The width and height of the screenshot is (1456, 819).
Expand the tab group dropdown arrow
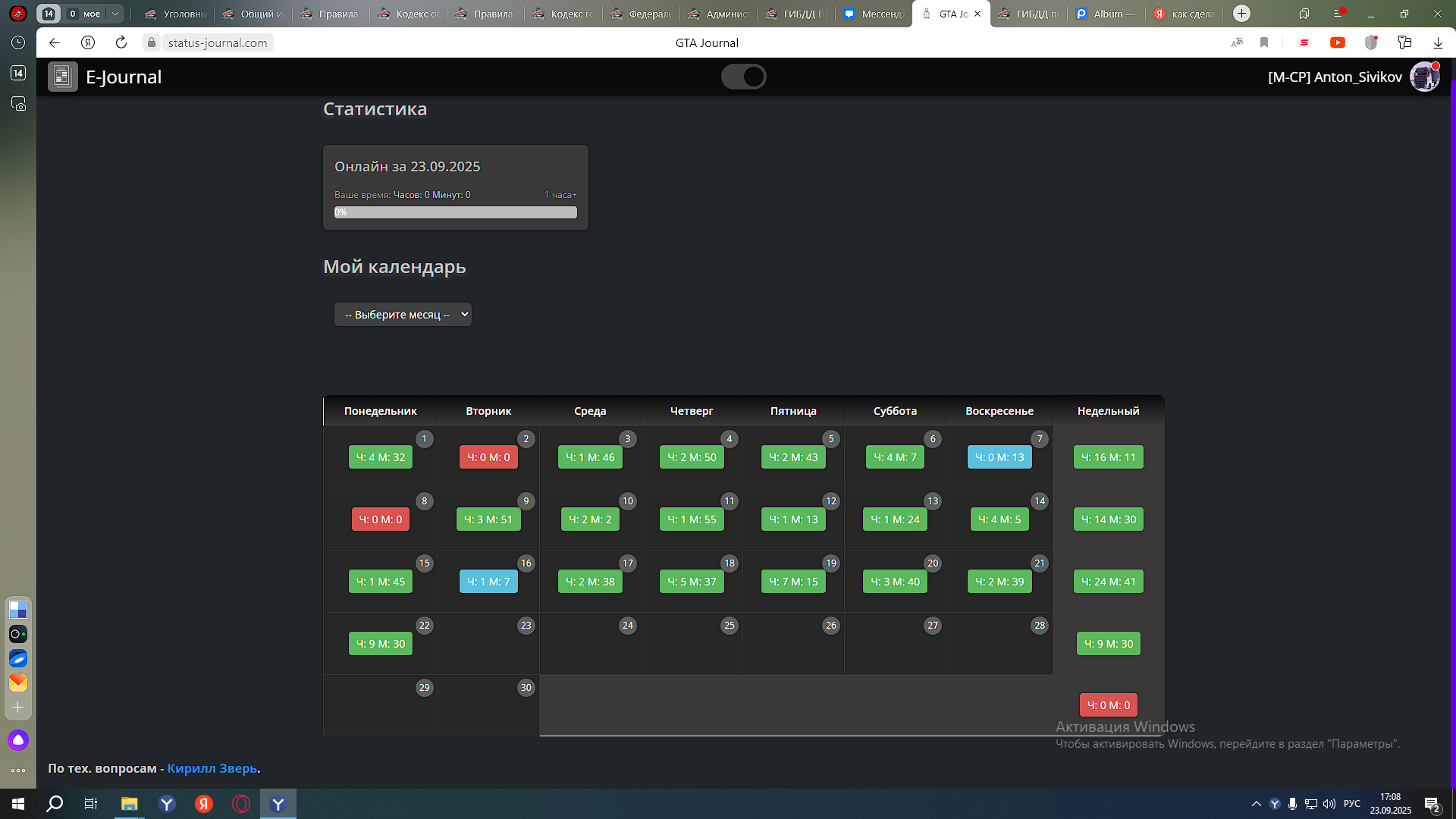[115, 14]
